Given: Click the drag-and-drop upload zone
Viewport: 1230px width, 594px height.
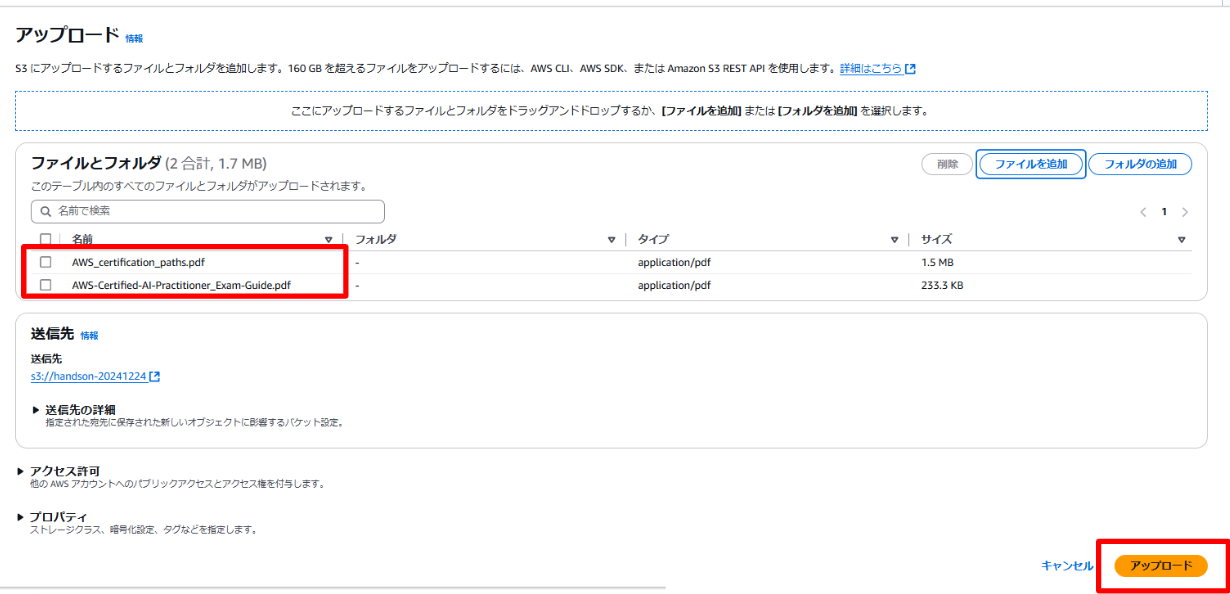Looking at the screenshot, I should pos(611,111).
